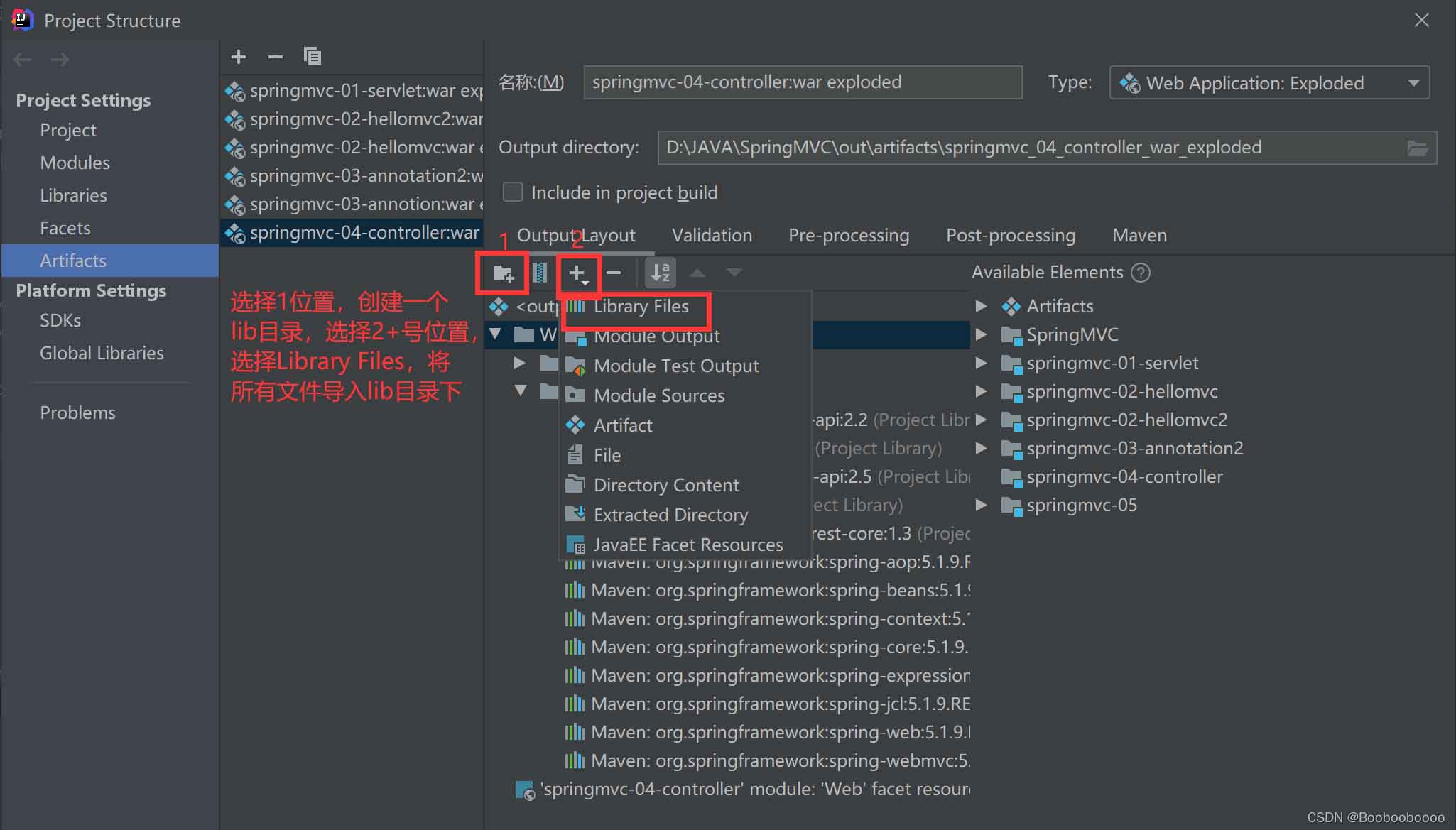Image resolution: width=1456 pixels, height=830 pixels.
Task: Select Maven spring-context library entry
Action: click(x=767, y=619)
